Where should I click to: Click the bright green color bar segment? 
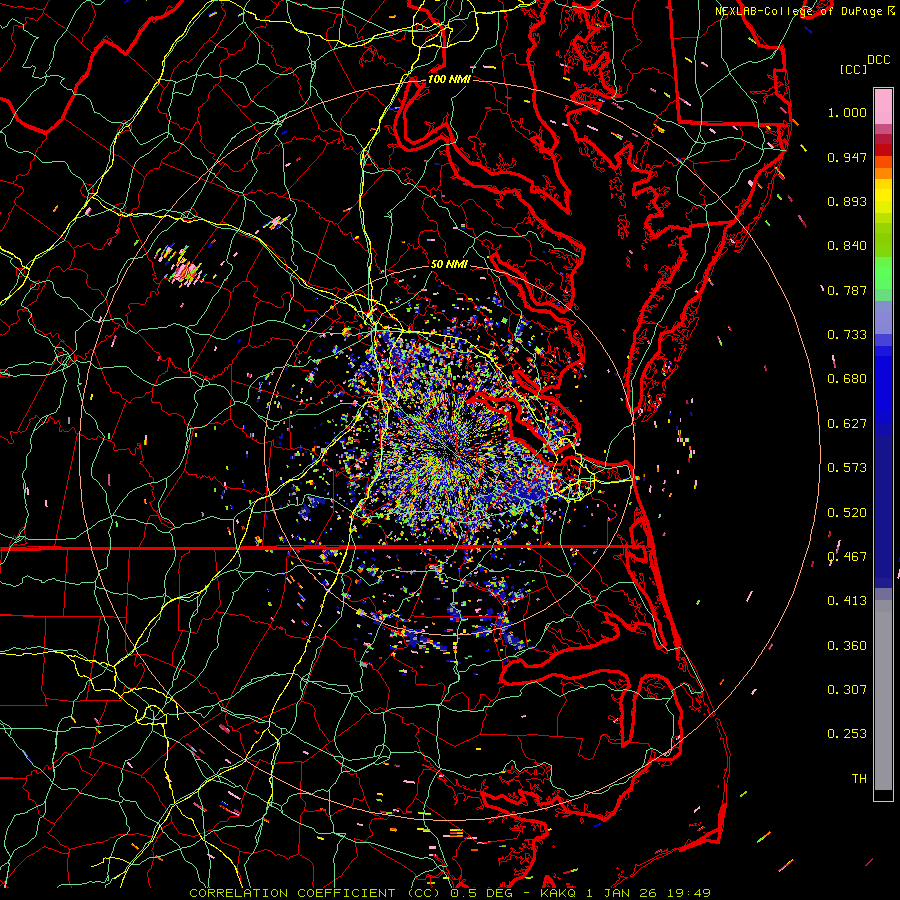(883, 273)
